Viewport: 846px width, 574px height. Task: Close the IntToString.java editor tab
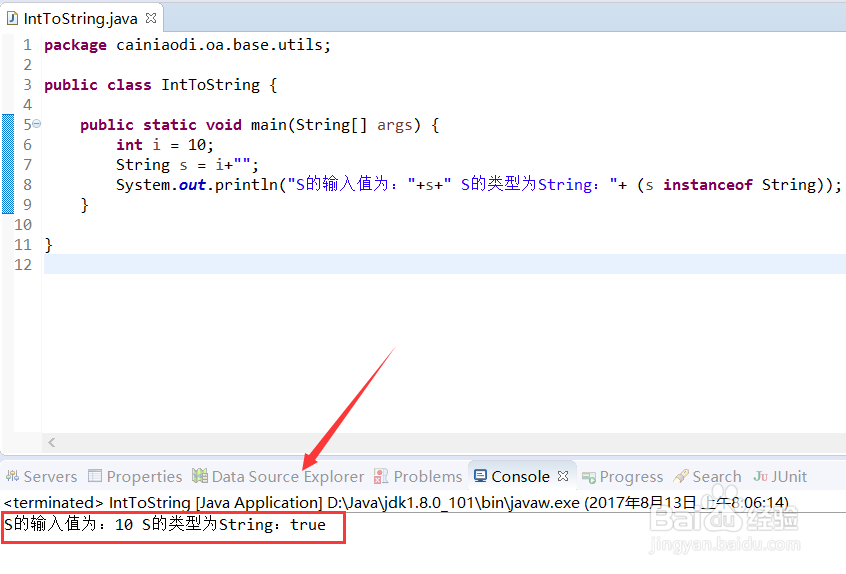coord(151,18)
